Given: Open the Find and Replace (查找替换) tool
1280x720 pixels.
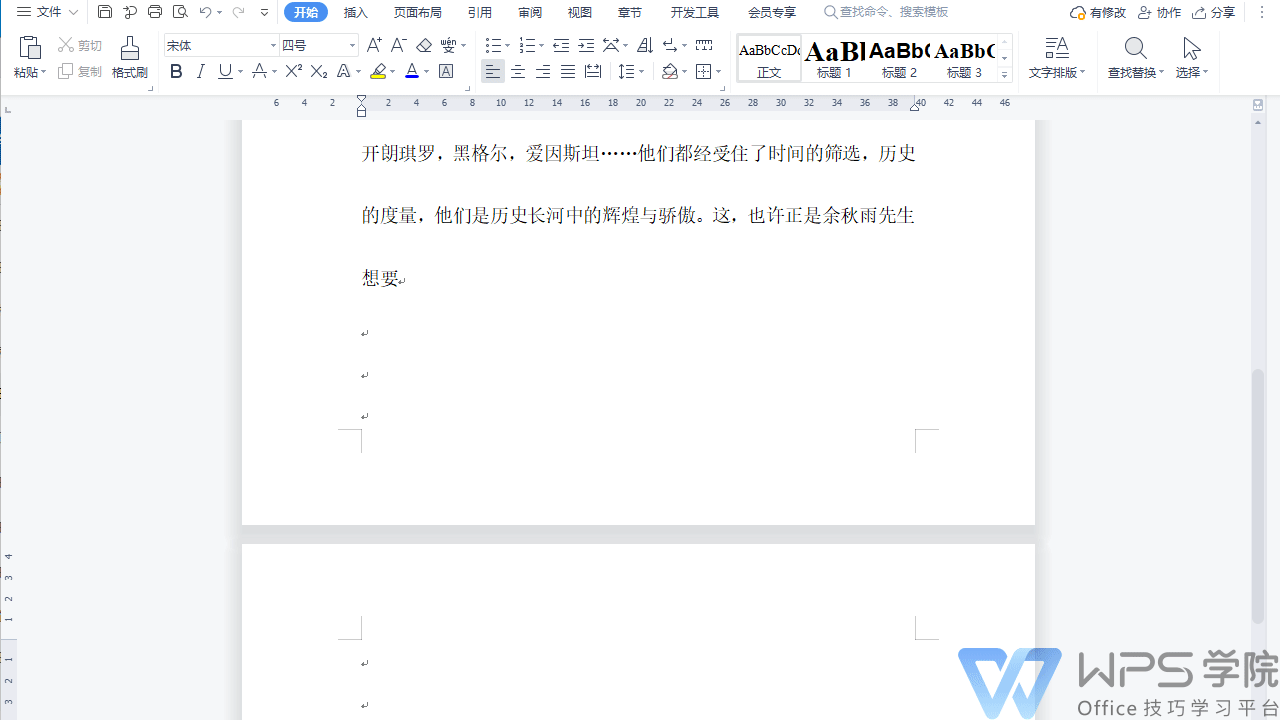Looking at the screenshot, I should pos(1134,57).
